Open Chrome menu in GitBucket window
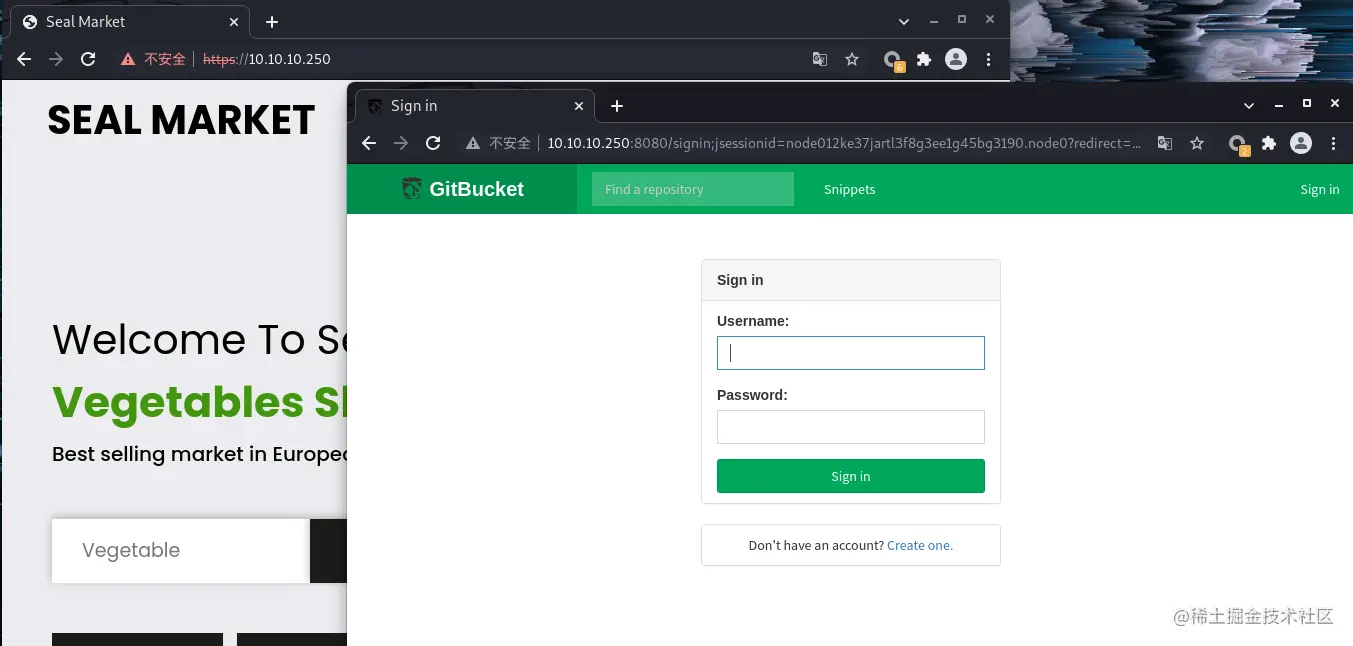The image size is (1353, 646). coord(1333,143)
